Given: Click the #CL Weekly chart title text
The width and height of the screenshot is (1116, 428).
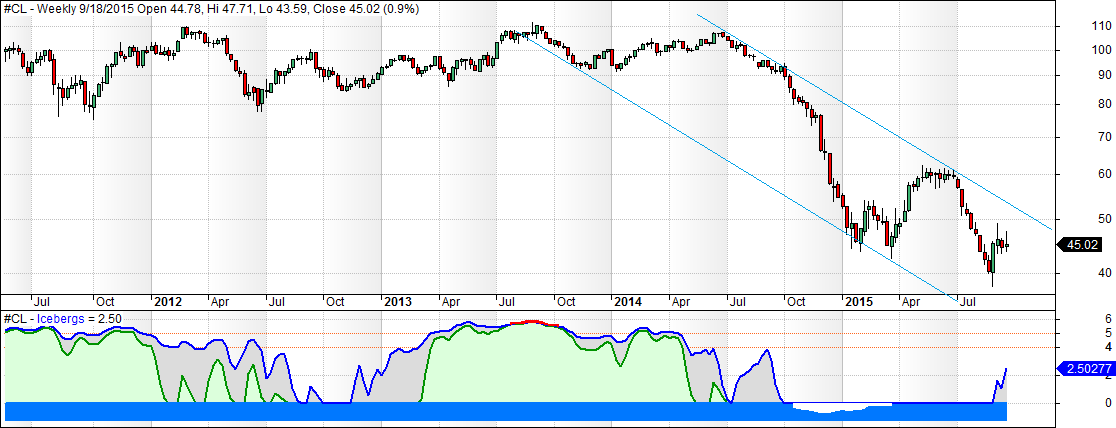Looking at the screenshot, I should pos(211,9).
